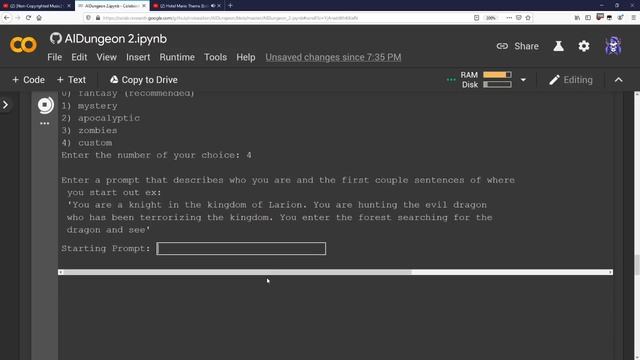Click 'Enter the number of your choice: 4'
Viewport: 640px width, 360px height.
coord(156,155)
